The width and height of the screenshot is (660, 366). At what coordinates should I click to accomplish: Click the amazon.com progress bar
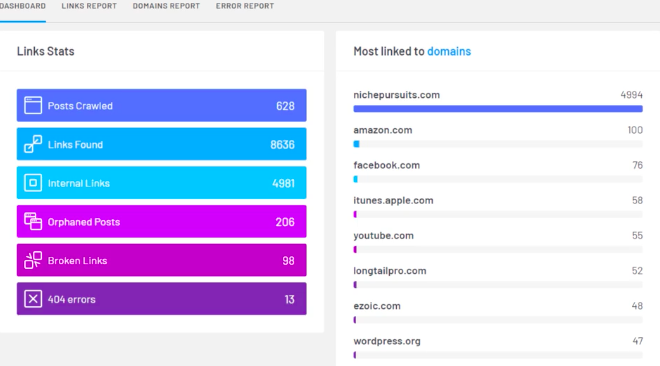click(x=498, y=144)
